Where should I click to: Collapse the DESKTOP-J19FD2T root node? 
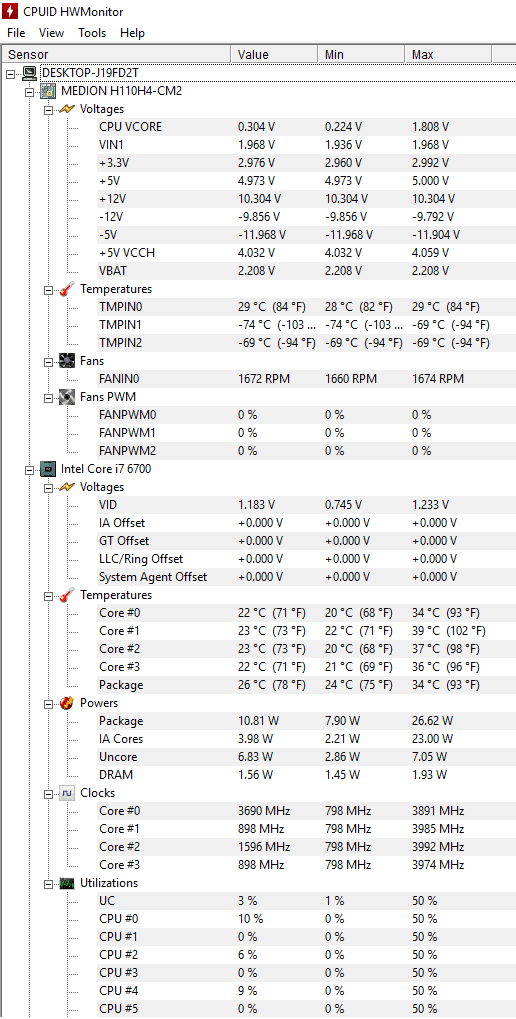(10, 73)
